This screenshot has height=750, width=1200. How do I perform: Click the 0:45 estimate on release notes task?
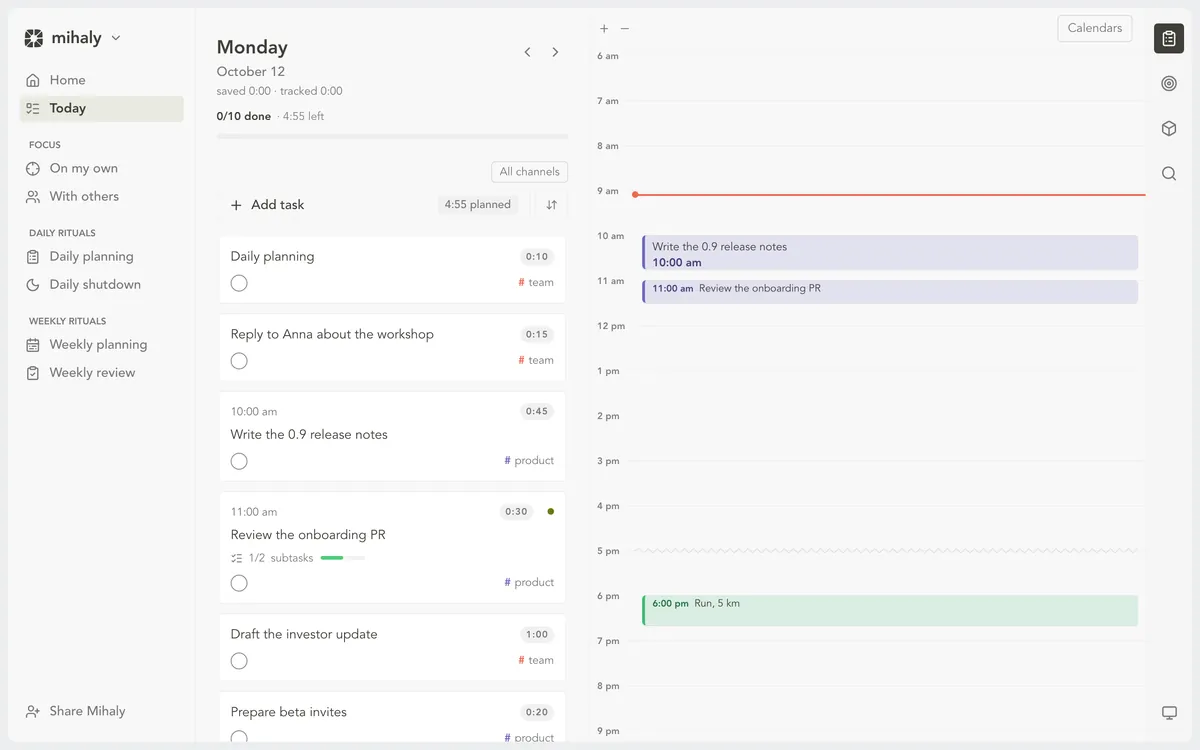pyautogui.click(x=537, y=412)
